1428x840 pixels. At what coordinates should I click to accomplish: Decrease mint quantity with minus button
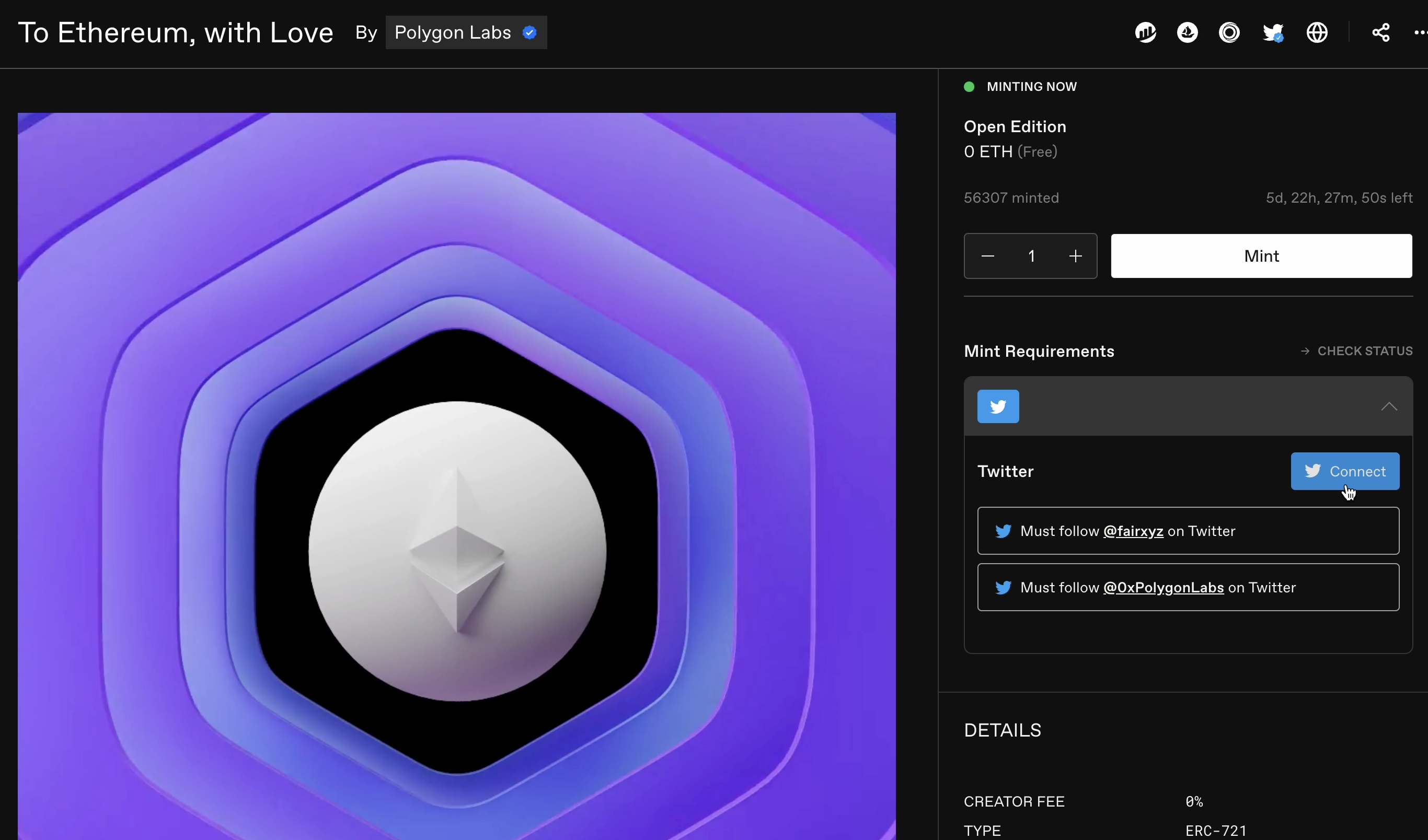click(988, 256)
